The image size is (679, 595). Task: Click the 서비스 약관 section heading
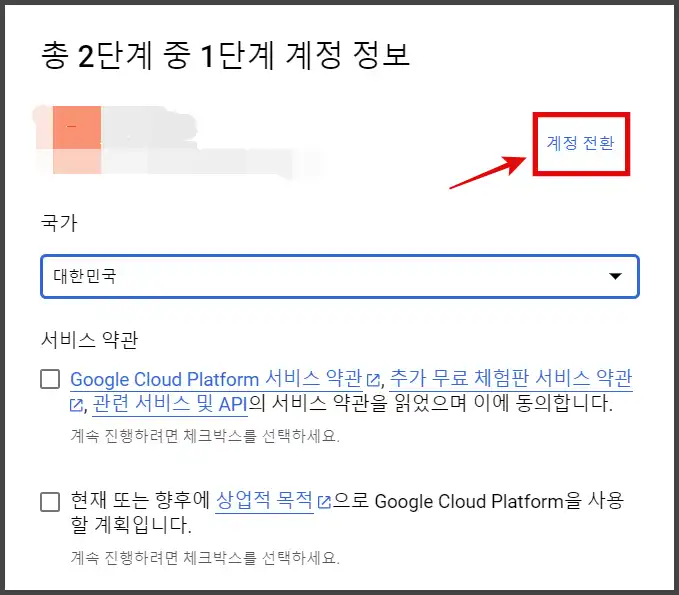coord(90,340)
